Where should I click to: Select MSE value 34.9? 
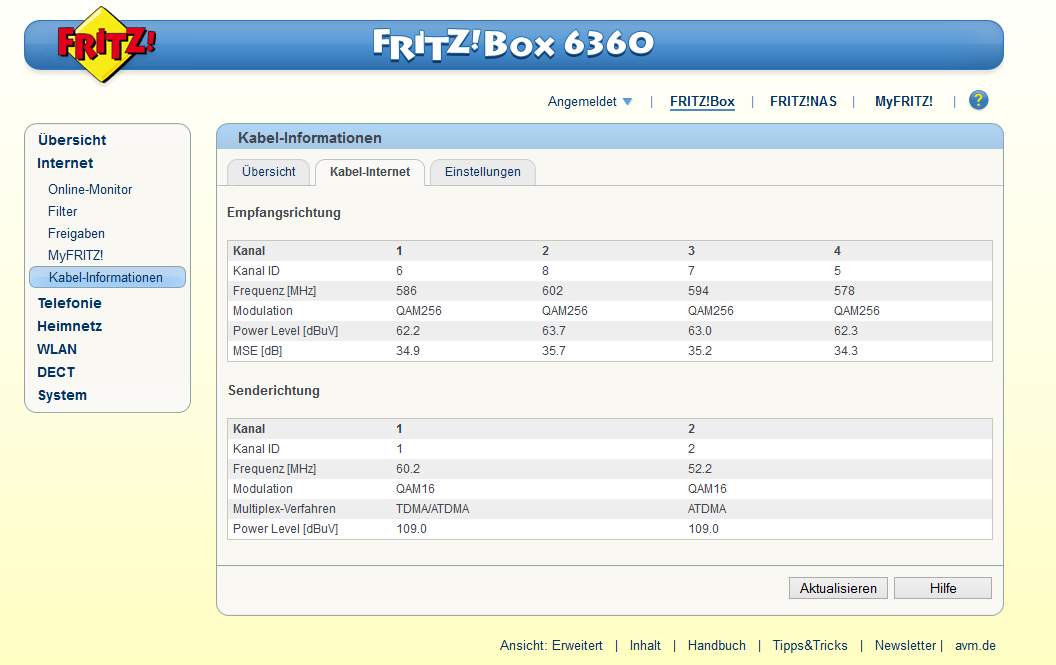[408, 351]
